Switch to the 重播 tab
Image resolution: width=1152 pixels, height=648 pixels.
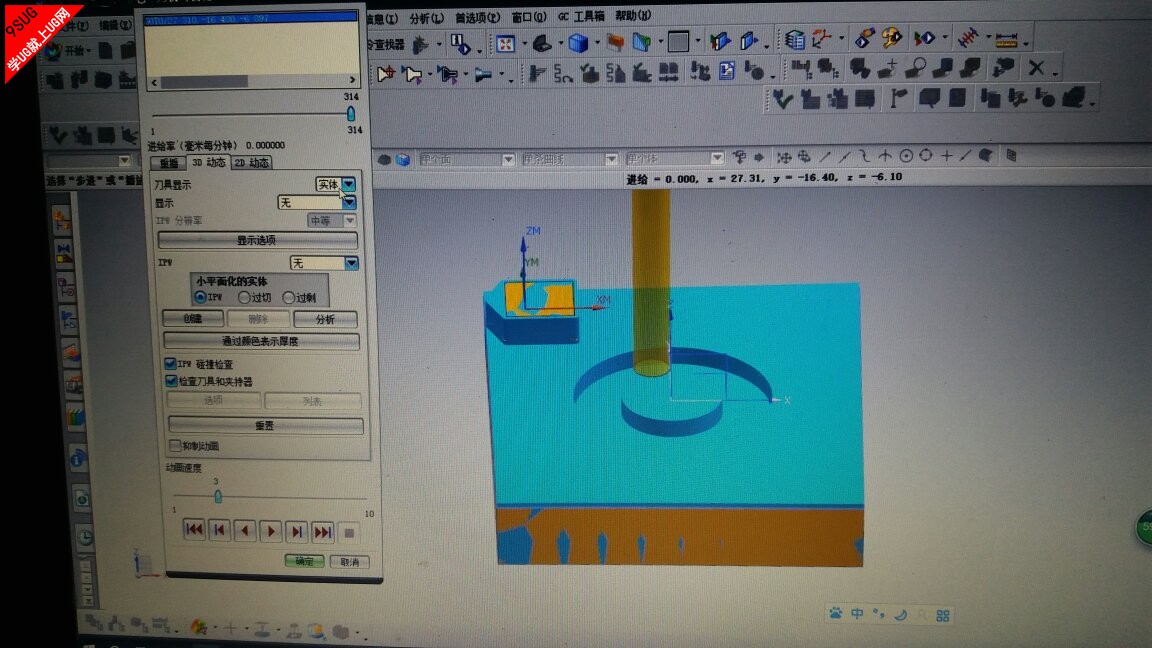coord(168,163)
